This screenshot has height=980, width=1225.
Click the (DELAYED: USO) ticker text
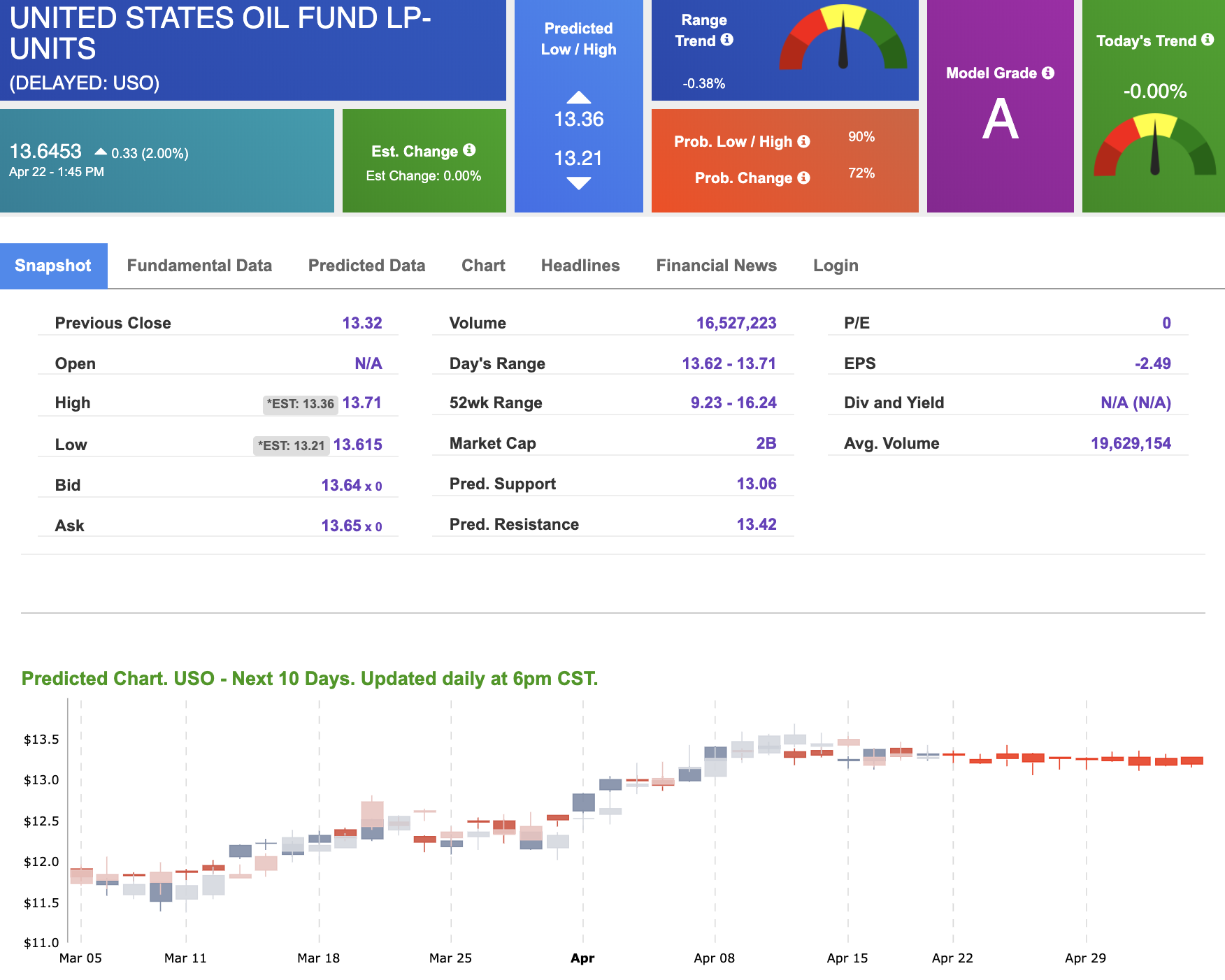[85, 83]
